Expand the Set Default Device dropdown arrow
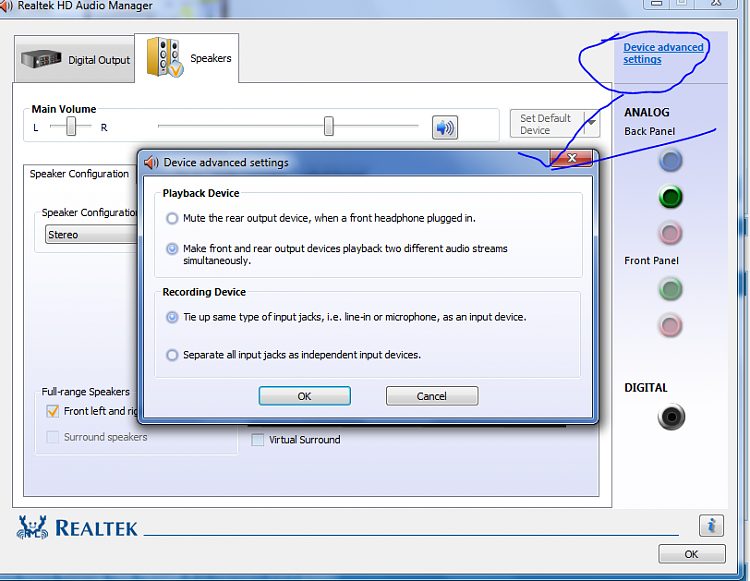 click(592, 122)
